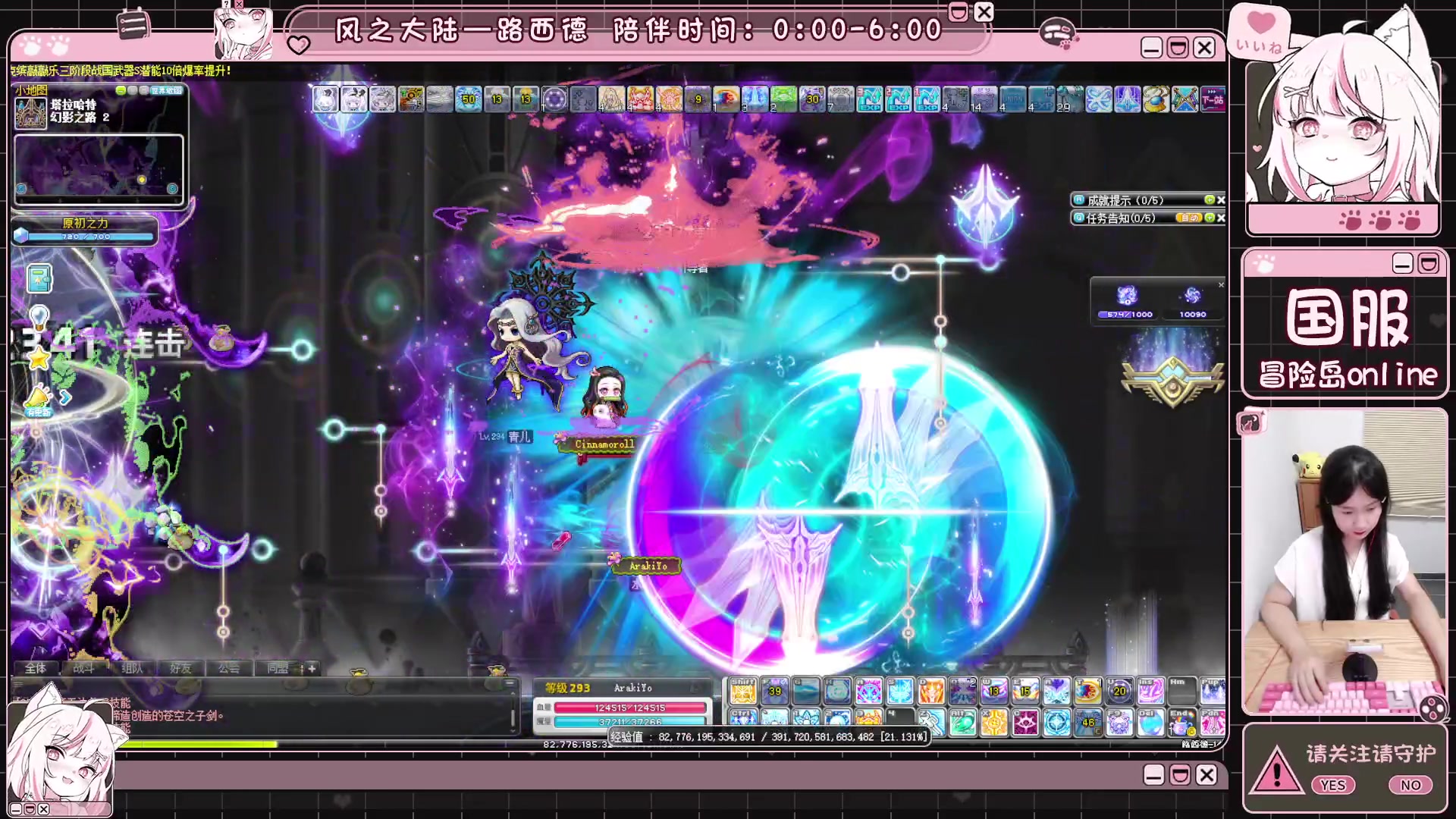Switch to the 战斗 chat tab
Image resolution: width=1456 pixels, height=819 pixels.
(83, 668)
